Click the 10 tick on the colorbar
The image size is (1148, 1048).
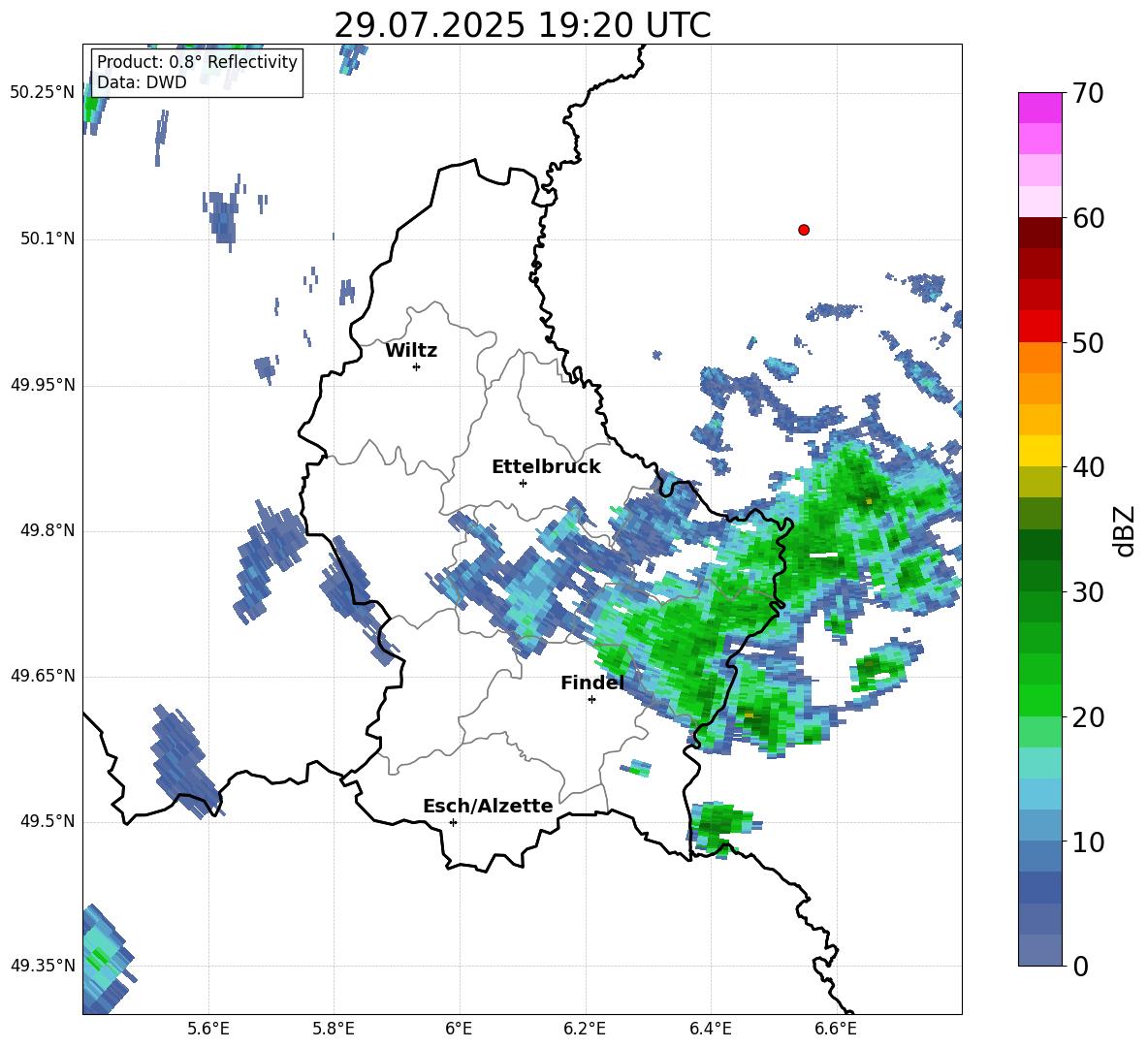point(1089,842)
